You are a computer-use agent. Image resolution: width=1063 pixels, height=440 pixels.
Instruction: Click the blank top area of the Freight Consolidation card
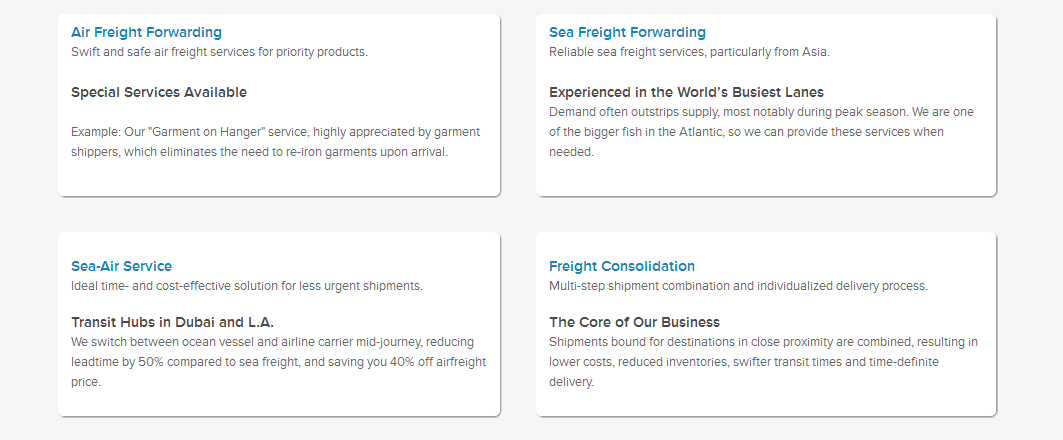[x=765, y=245]
